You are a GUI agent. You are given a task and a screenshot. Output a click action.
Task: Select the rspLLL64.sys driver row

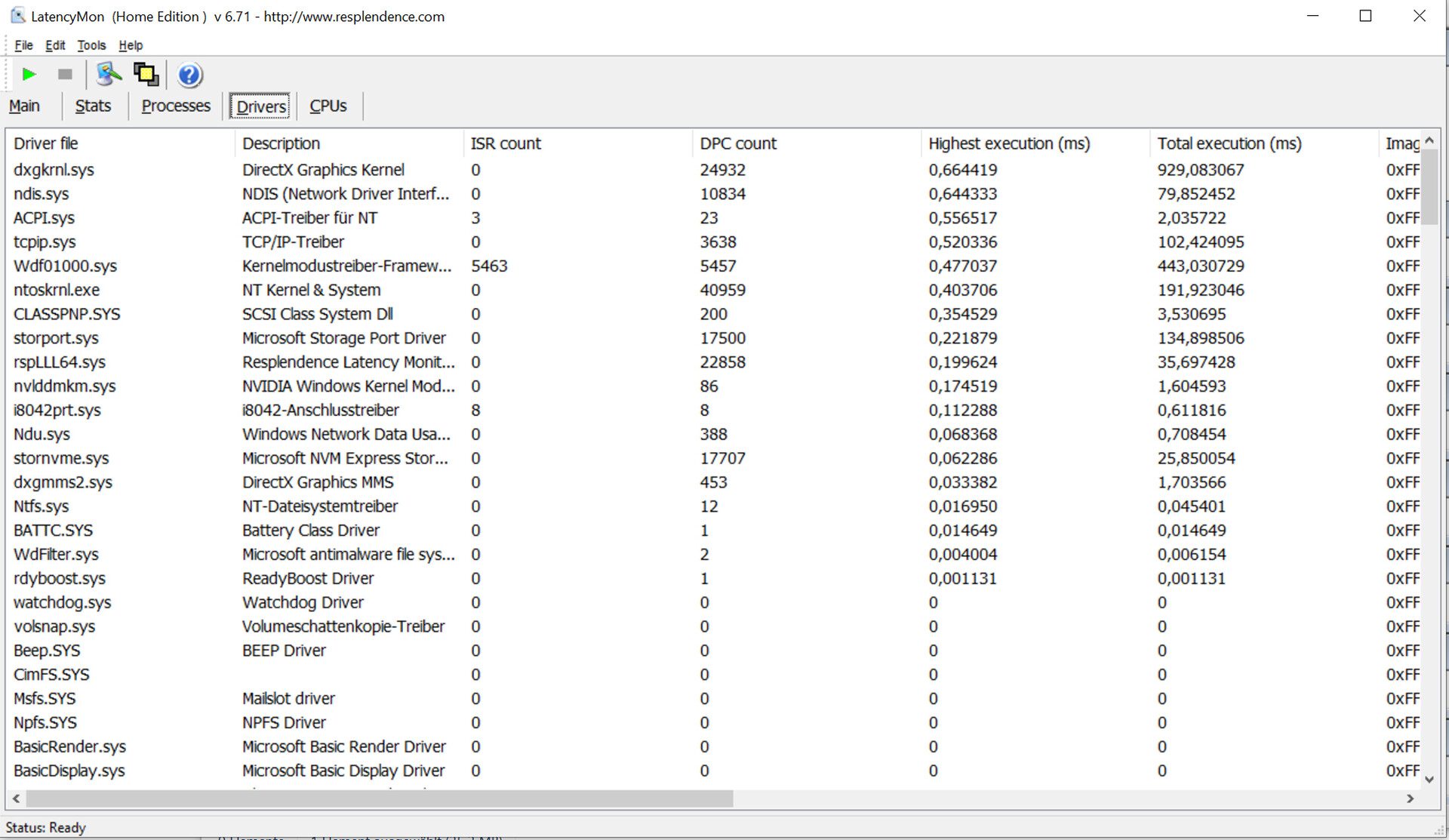coord(714,362)
